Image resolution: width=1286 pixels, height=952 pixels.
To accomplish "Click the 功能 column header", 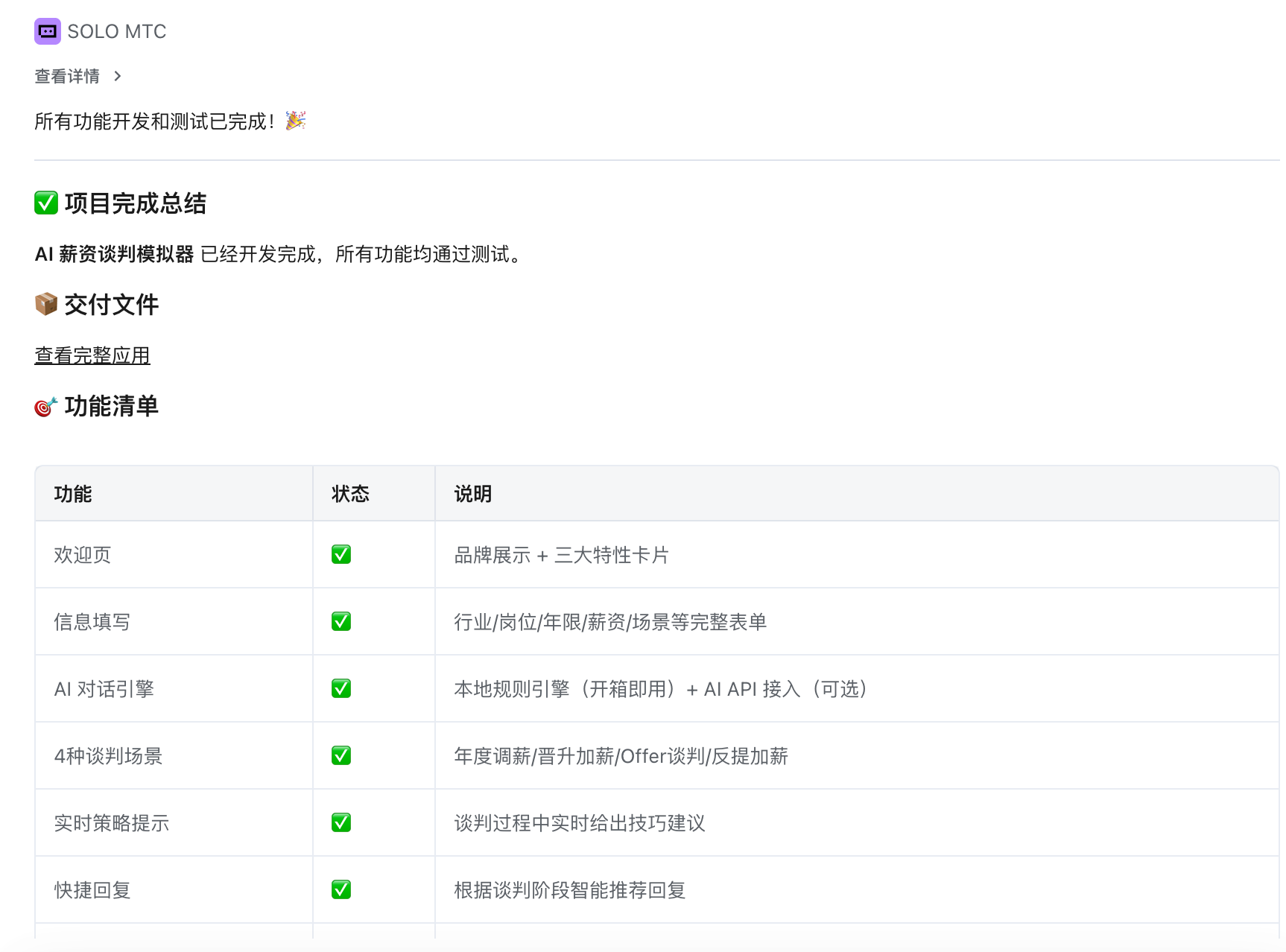I will (73, 494).
